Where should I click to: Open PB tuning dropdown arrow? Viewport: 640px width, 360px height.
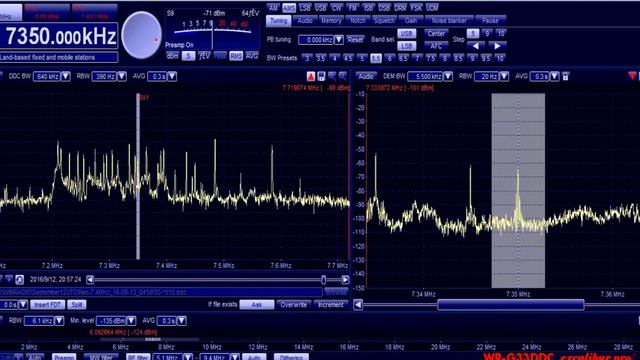click(x=339, y=40)
